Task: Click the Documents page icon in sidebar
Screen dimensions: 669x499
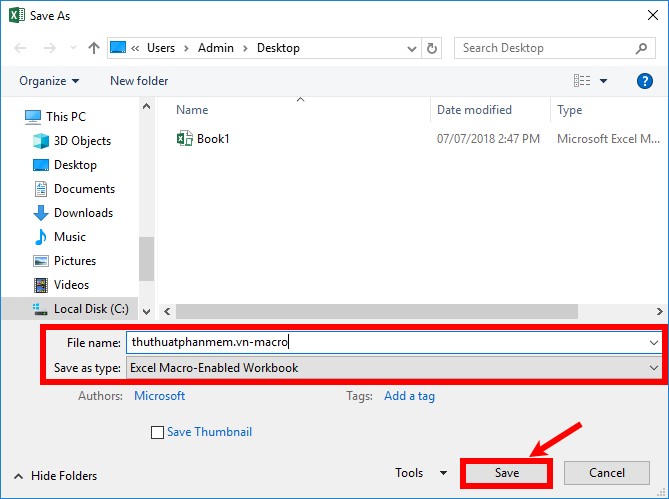Action: tap(41, 189)
